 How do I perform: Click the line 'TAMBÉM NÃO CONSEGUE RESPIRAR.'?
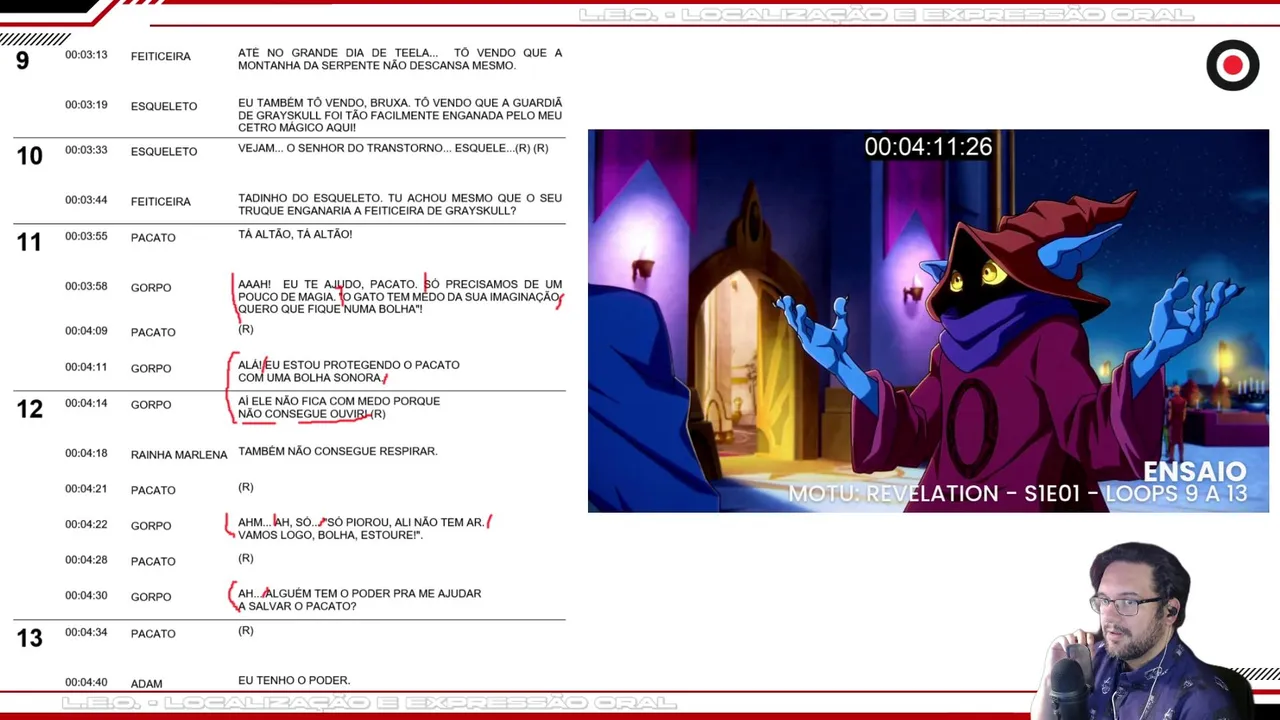[337, 452]
